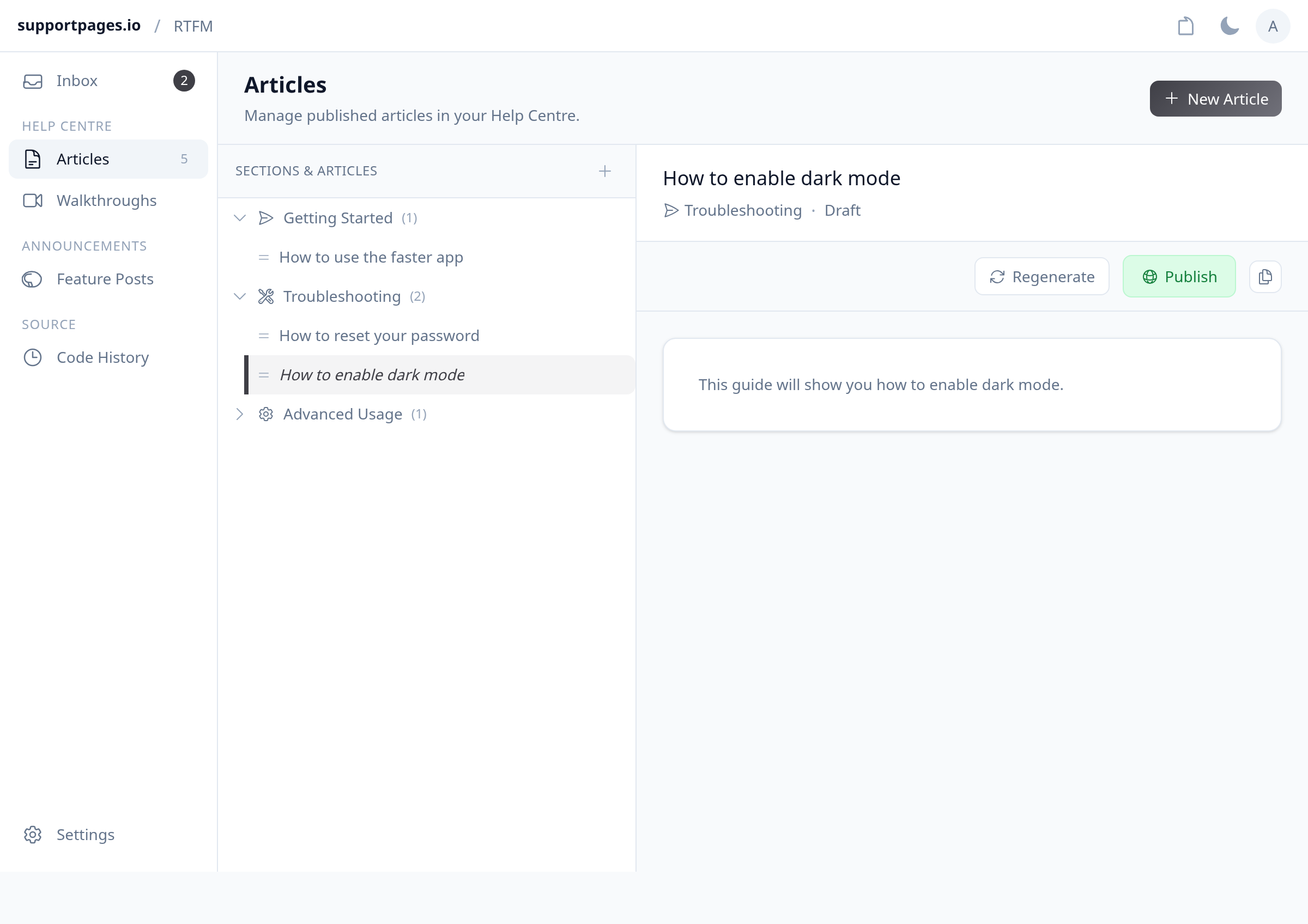1308x924 pixels.
Task: Click the Regenerate button
Action: (1041, 277)
